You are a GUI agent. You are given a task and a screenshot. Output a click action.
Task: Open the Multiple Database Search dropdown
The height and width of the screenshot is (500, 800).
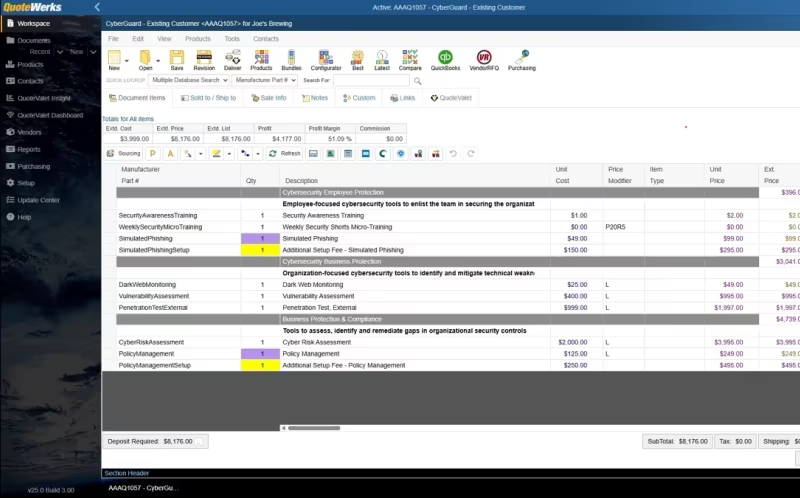189,80
